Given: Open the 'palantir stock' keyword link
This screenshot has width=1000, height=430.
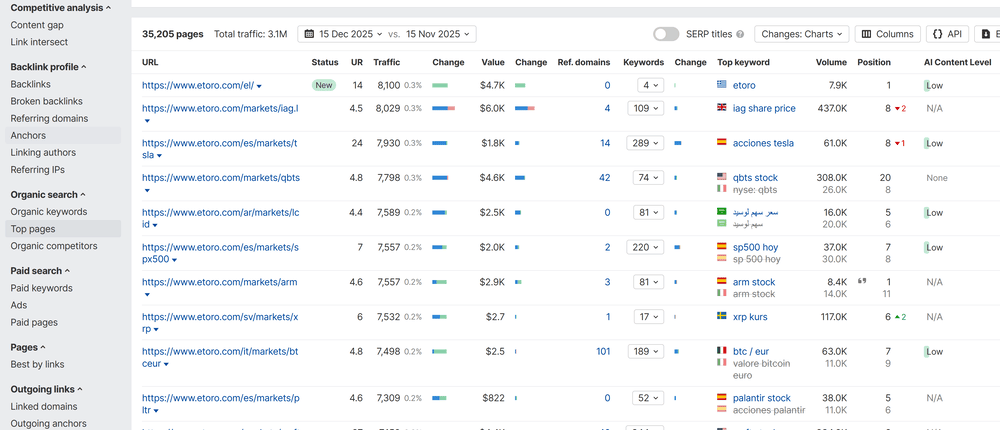Looking at the screenshot, I should click(x=761, y=397).
